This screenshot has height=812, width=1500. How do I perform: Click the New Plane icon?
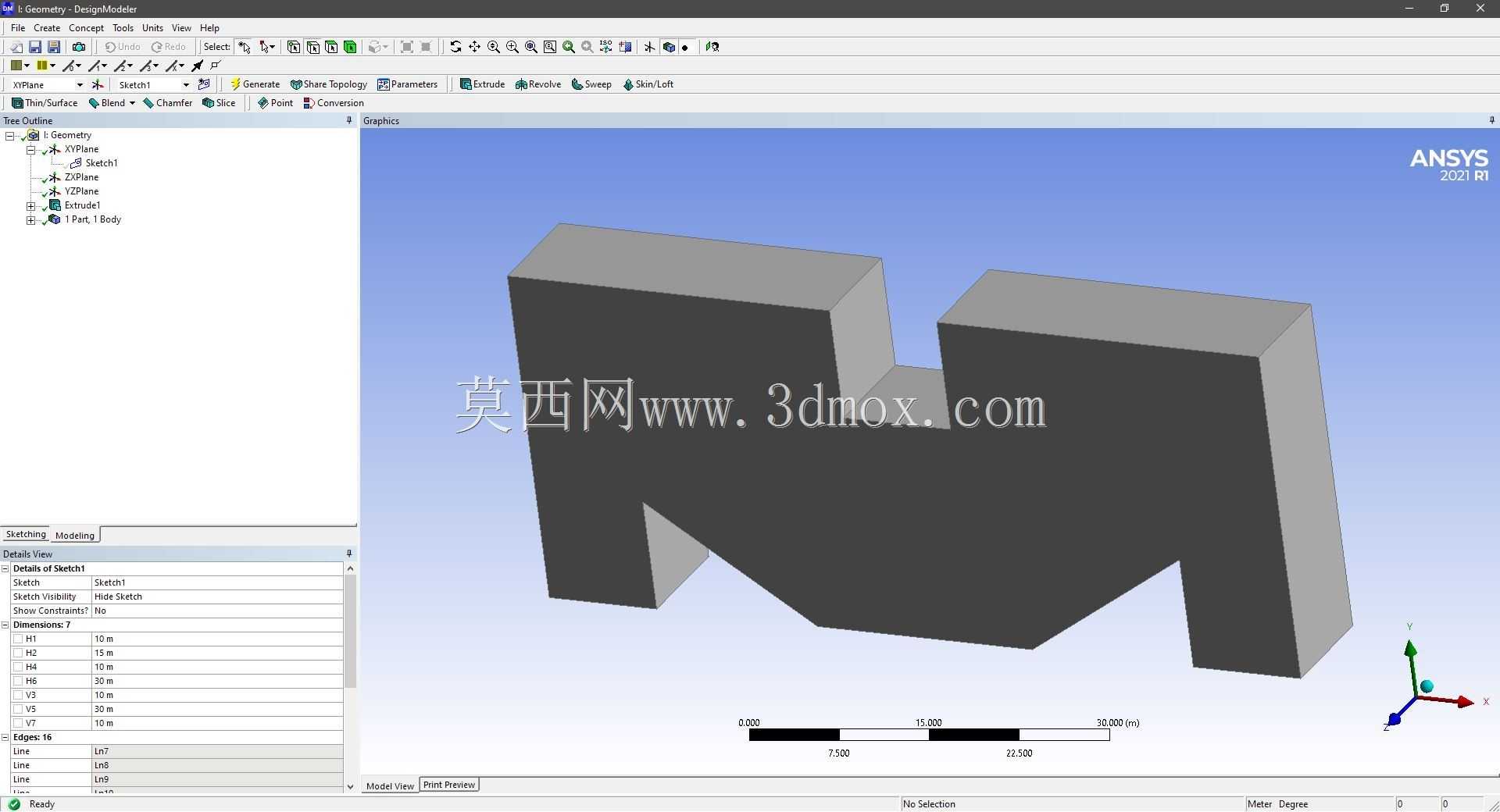point(98,84)
